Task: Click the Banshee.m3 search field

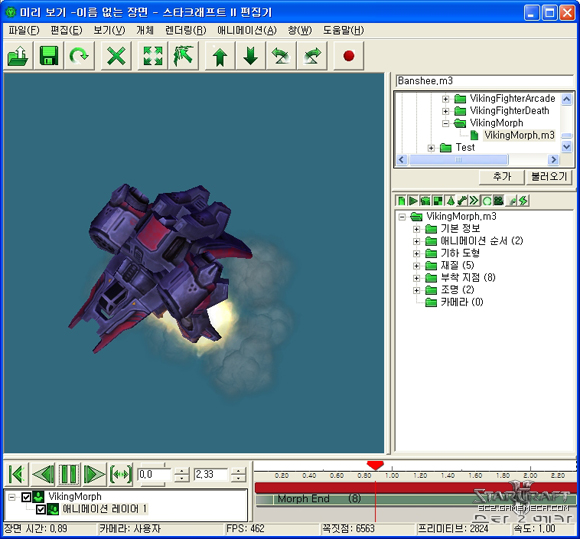Action: (x=485, y=81)
